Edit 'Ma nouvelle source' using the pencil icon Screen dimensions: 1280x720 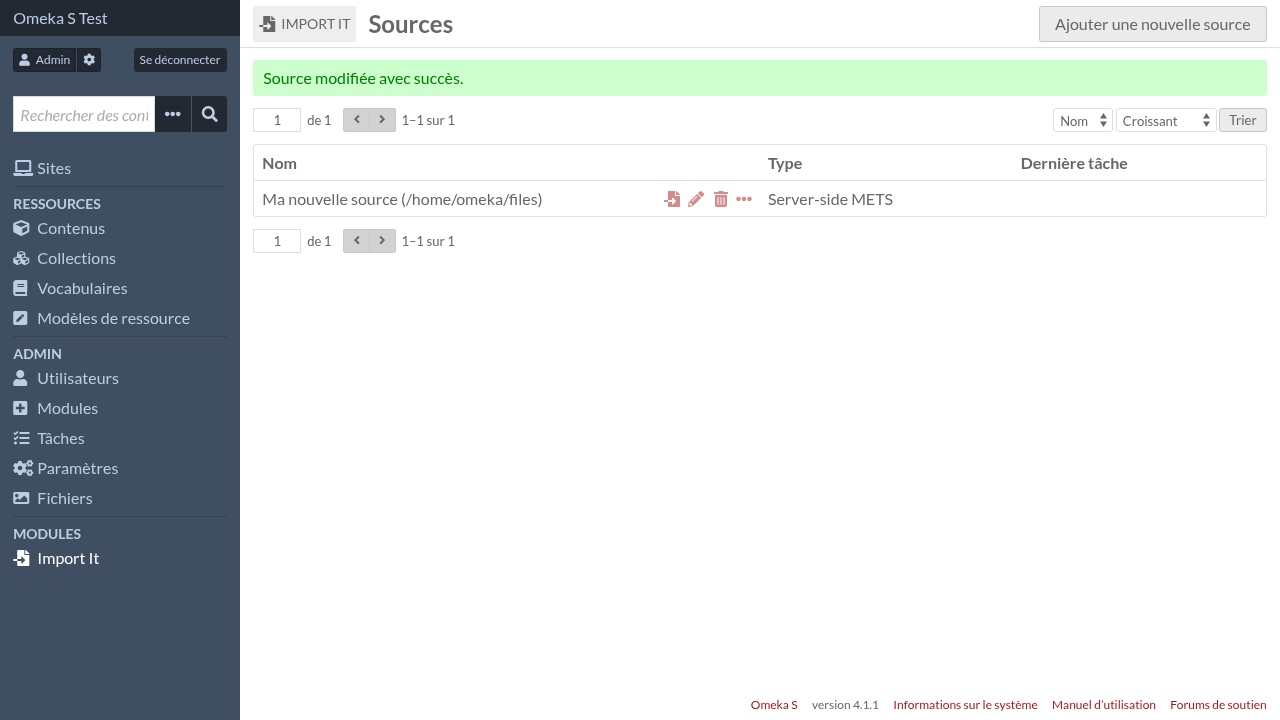tap(696, 199)
